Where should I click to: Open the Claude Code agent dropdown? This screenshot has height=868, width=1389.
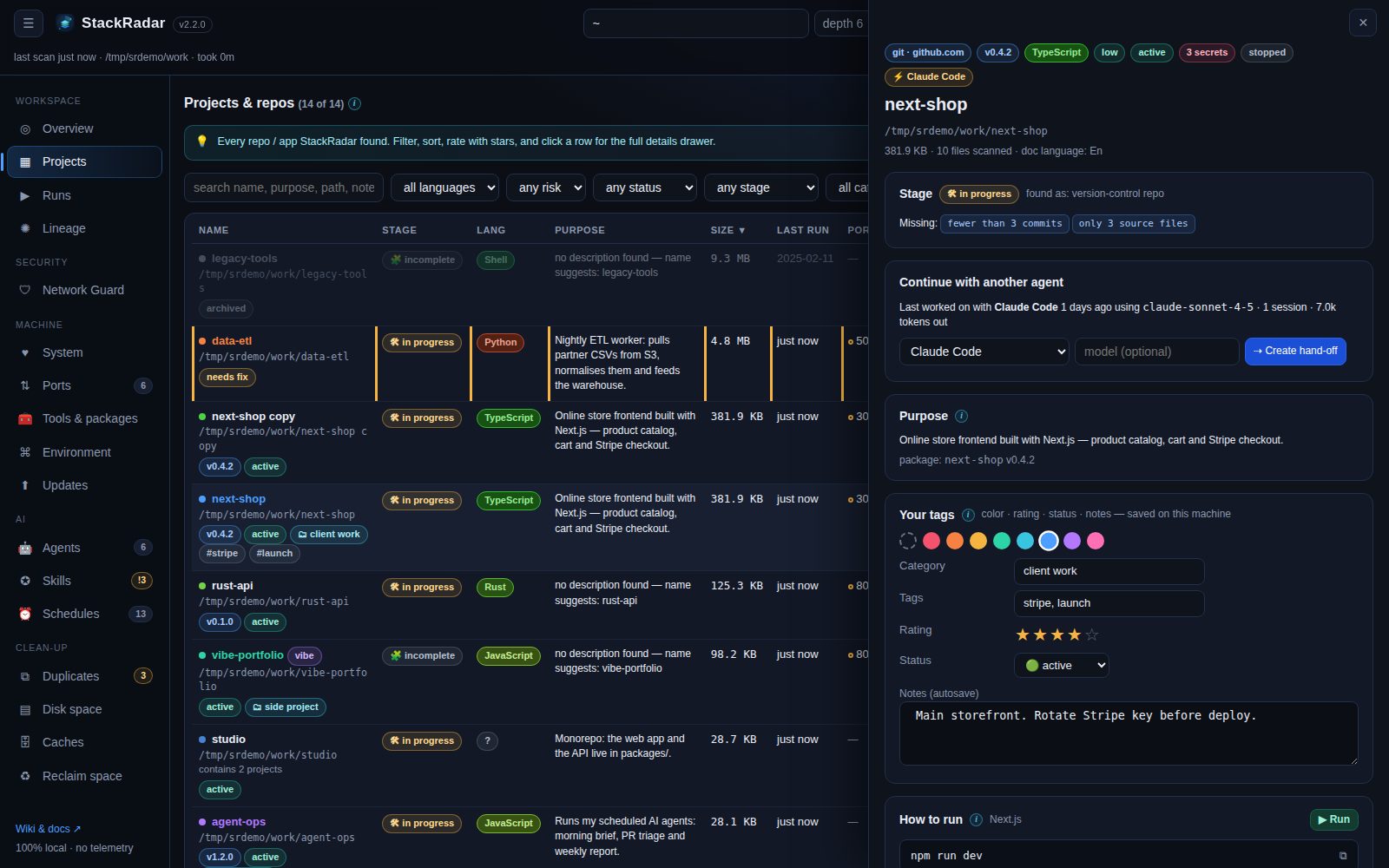click(x=984, y=352)
